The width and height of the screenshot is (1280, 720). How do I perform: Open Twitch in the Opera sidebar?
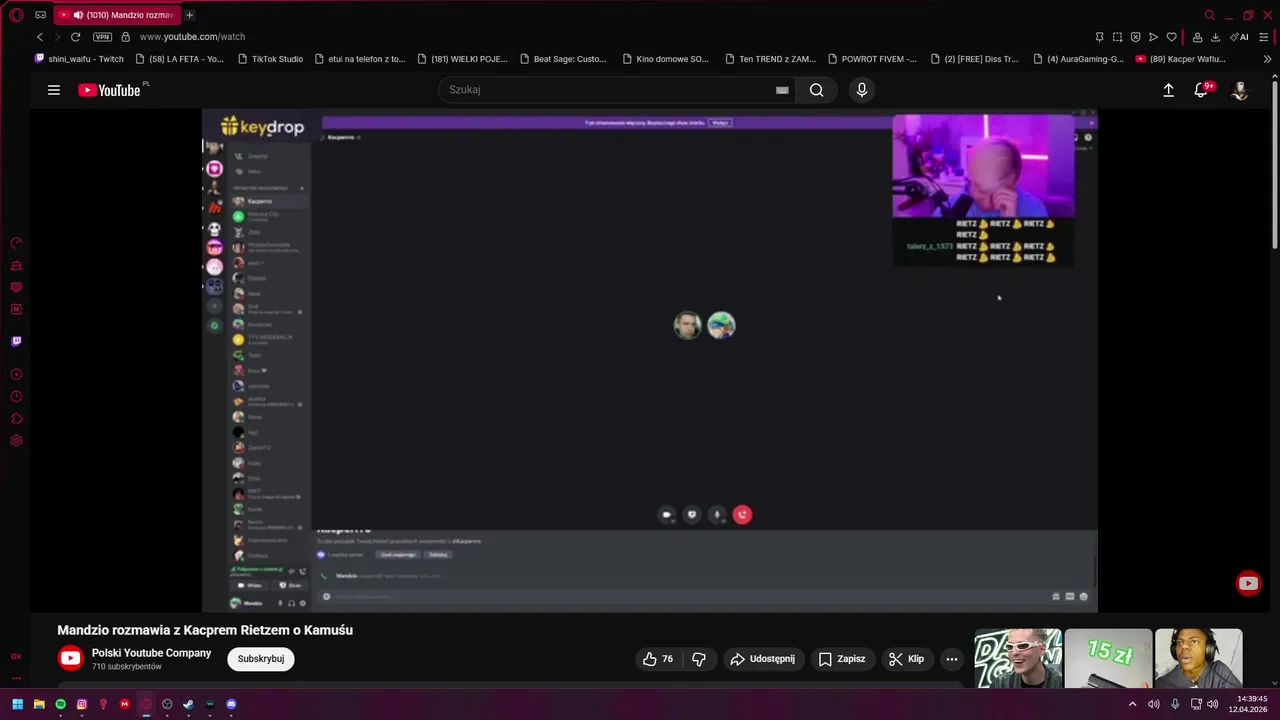(16, 341)
